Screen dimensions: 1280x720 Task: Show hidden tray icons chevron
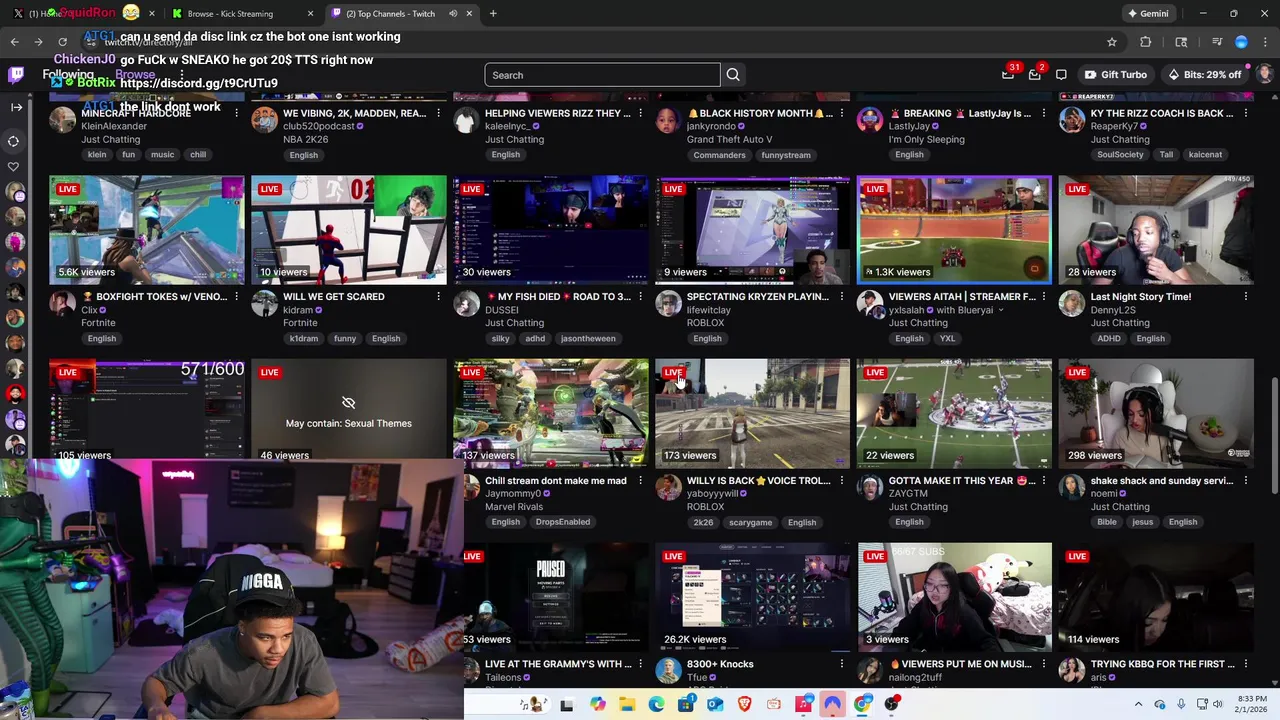pos(1138,704)
